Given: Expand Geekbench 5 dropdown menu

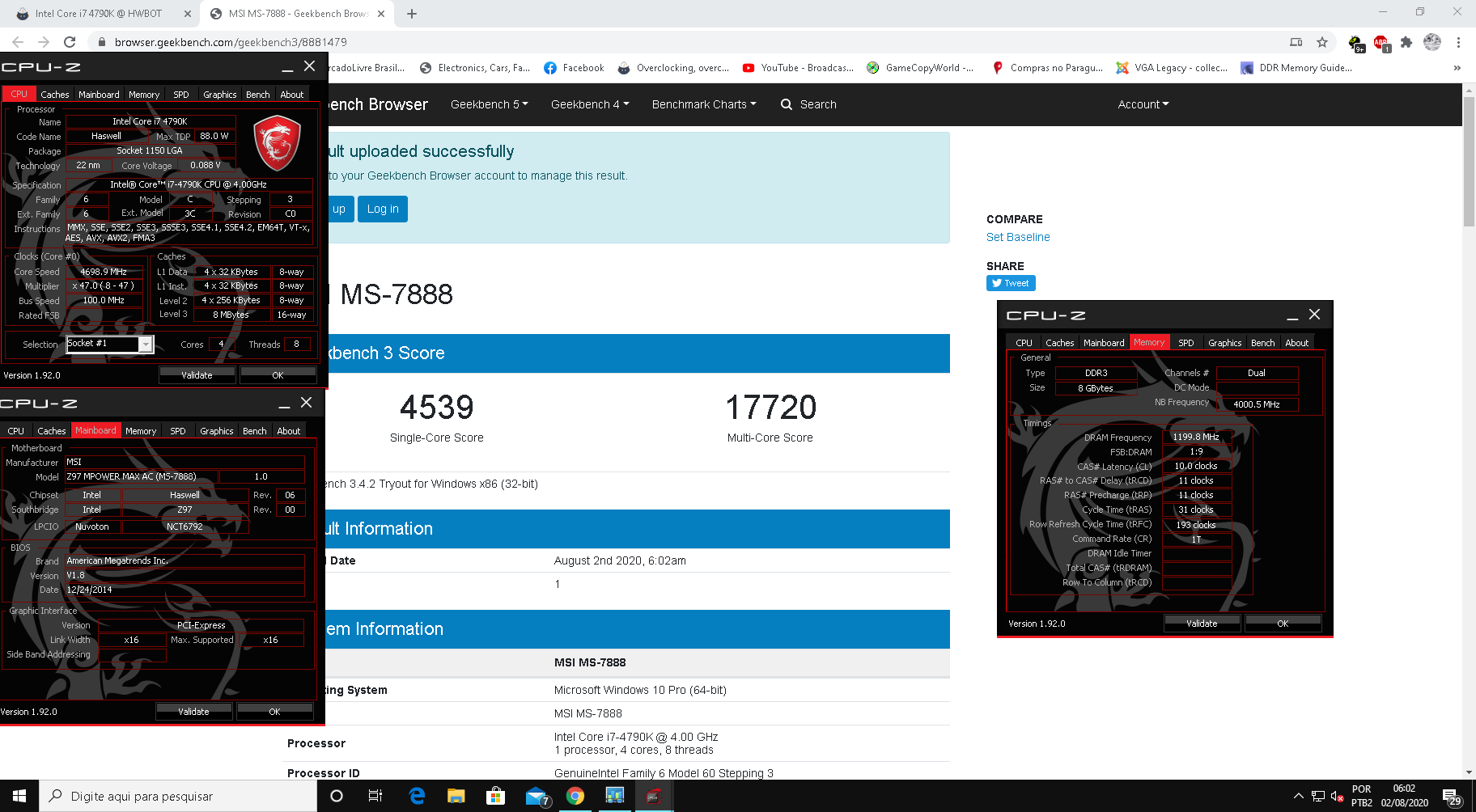Looking at the screenshot, I should (x=490, y=104).
